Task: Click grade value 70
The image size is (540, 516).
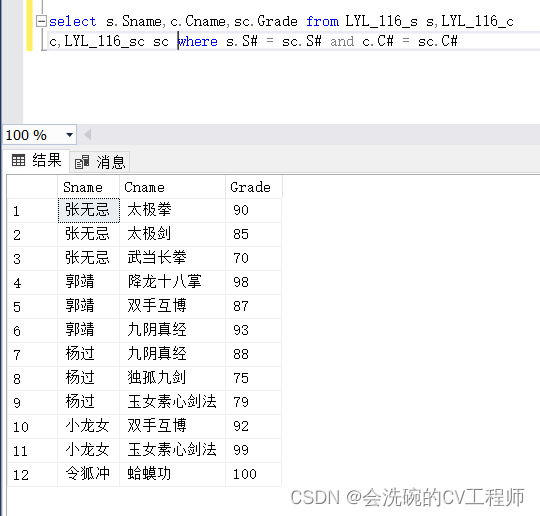Action: click(x=254, y=258)
